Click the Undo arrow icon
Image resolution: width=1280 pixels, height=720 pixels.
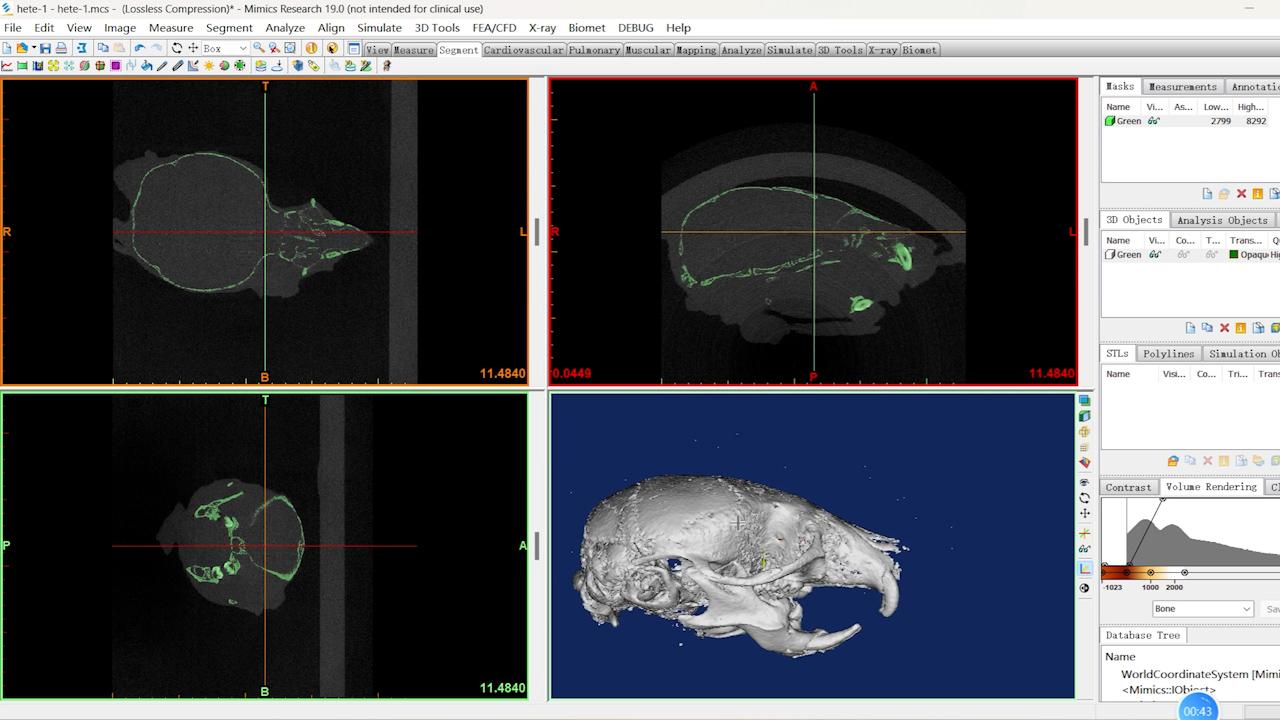point(139,48)
